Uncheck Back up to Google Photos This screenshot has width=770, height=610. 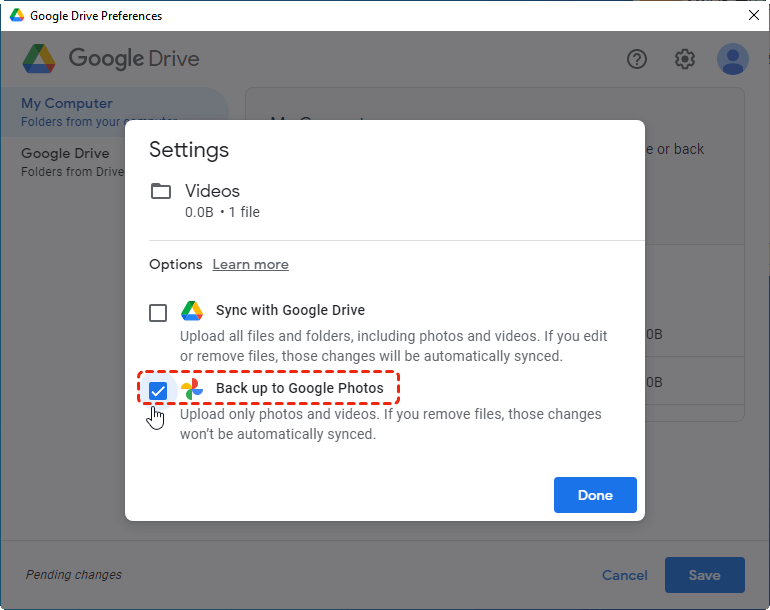(x=158, y=391)
